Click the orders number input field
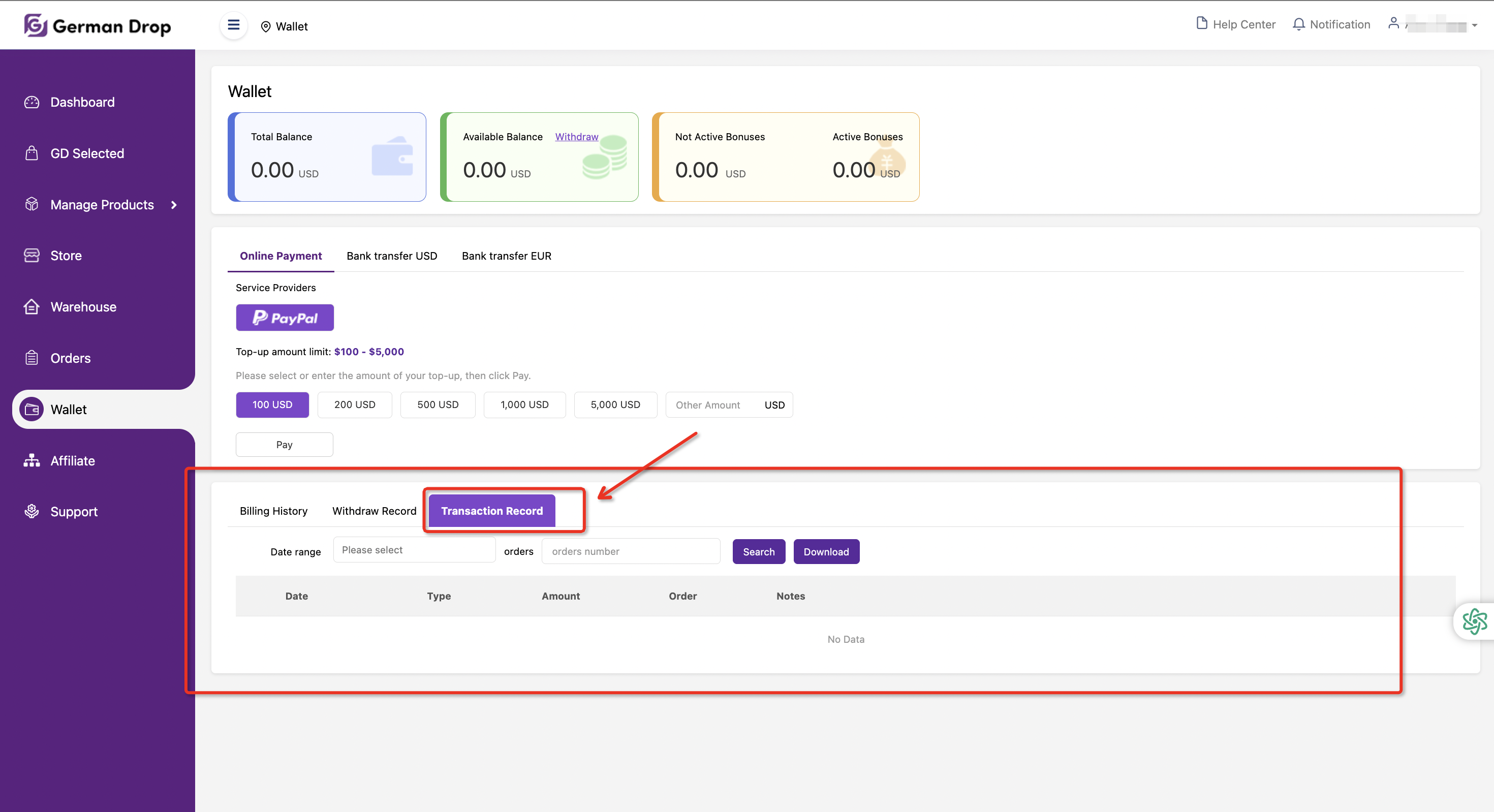Viewport: 1494px width, 812px height. (x=631, y=551)
